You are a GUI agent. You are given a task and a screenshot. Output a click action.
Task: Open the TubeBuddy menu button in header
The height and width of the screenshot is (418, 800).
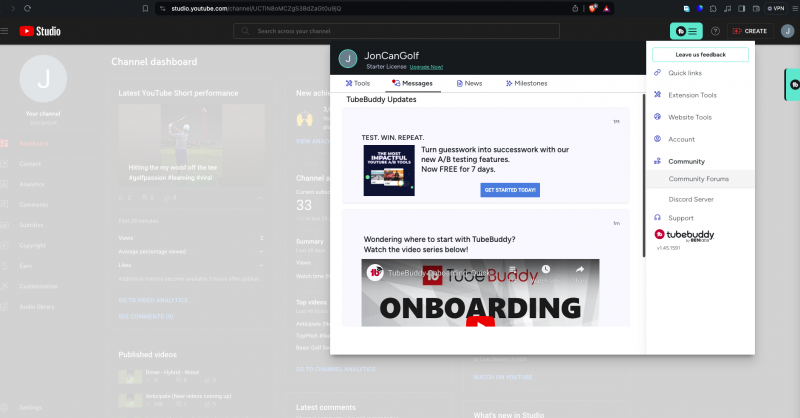[686, 31]
